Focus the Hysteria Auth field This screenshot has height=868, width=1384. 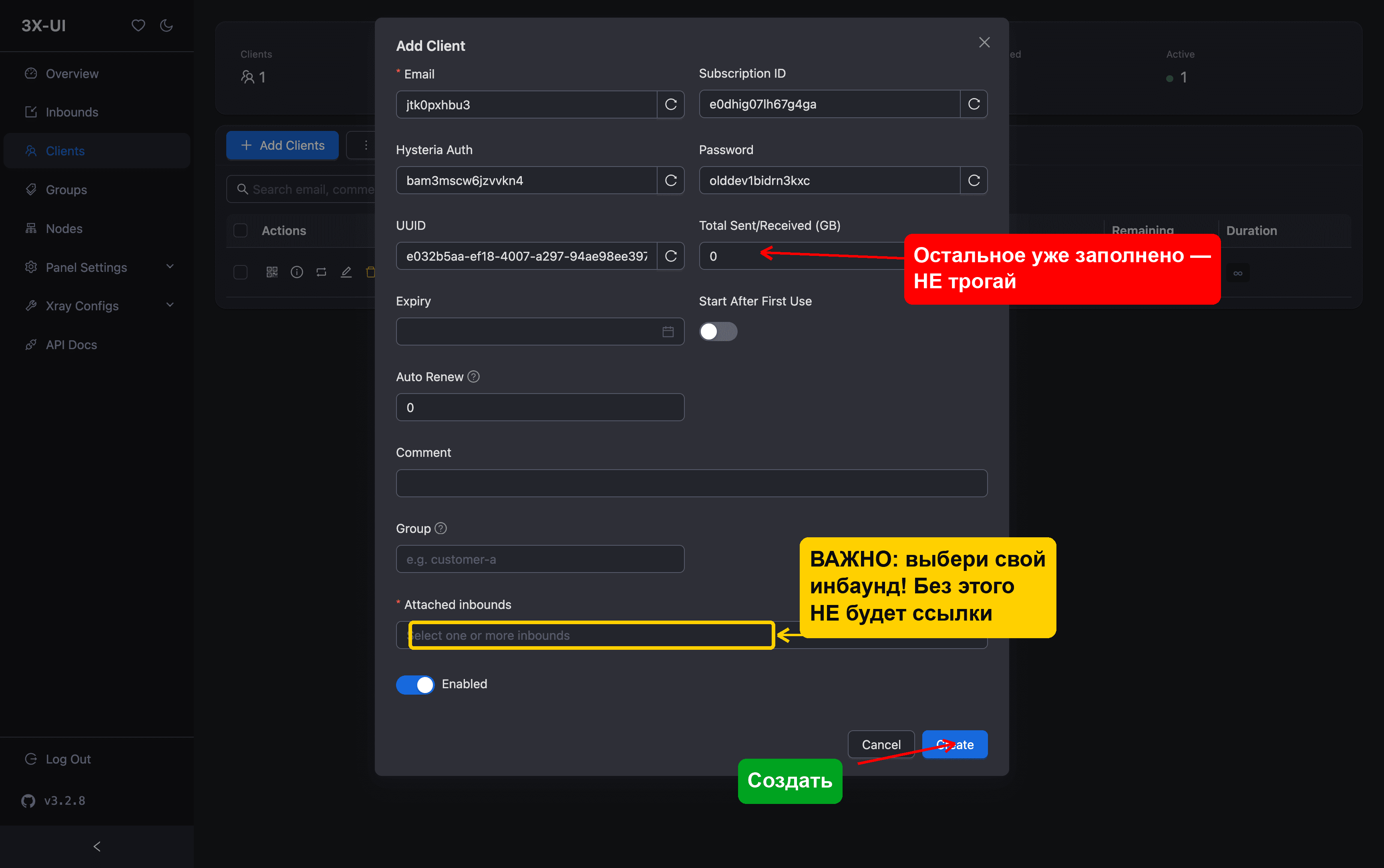coord(526,180)
